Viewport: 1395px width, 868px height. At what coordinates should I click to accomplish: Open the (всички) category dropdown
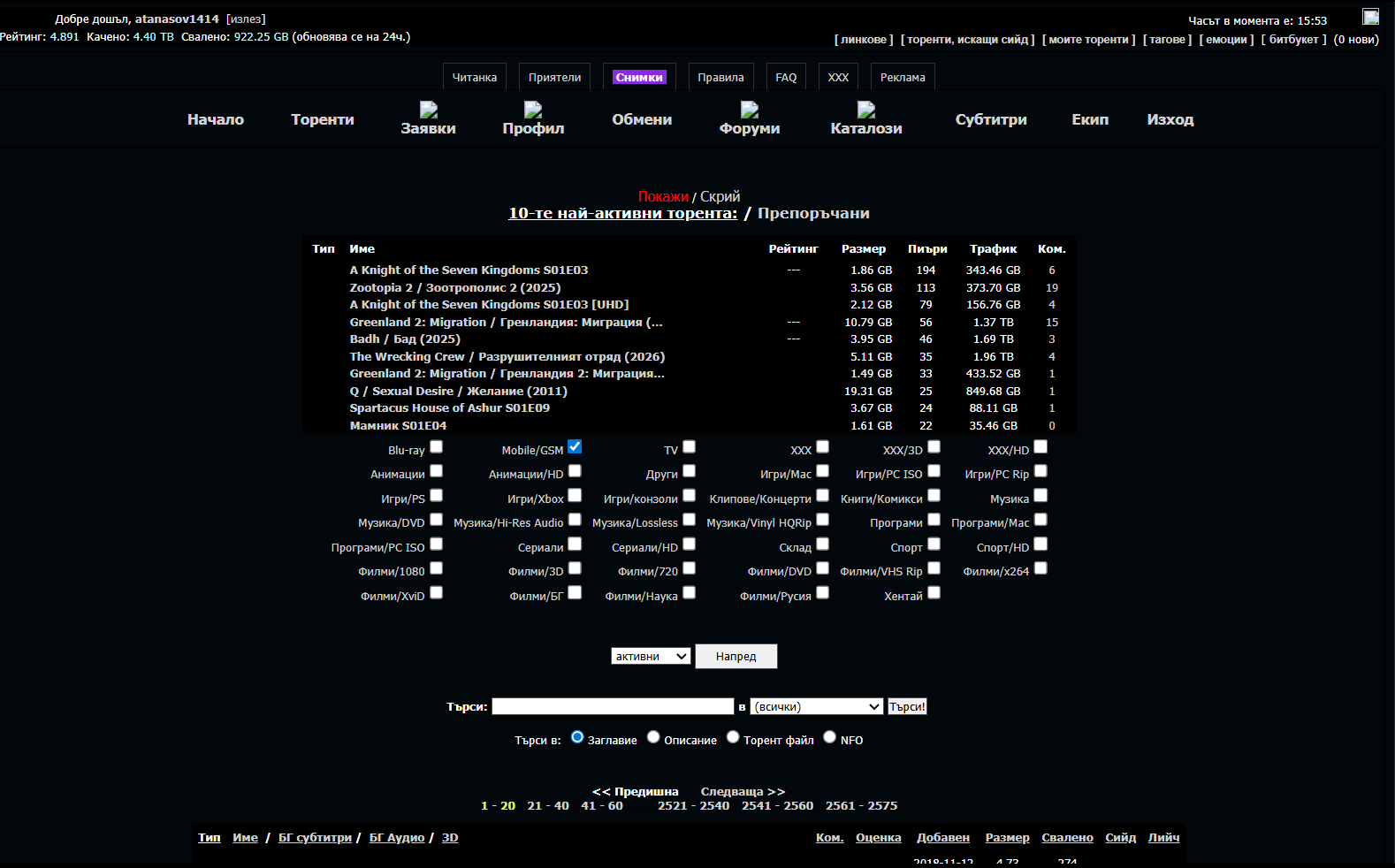(x=817, y=707)
